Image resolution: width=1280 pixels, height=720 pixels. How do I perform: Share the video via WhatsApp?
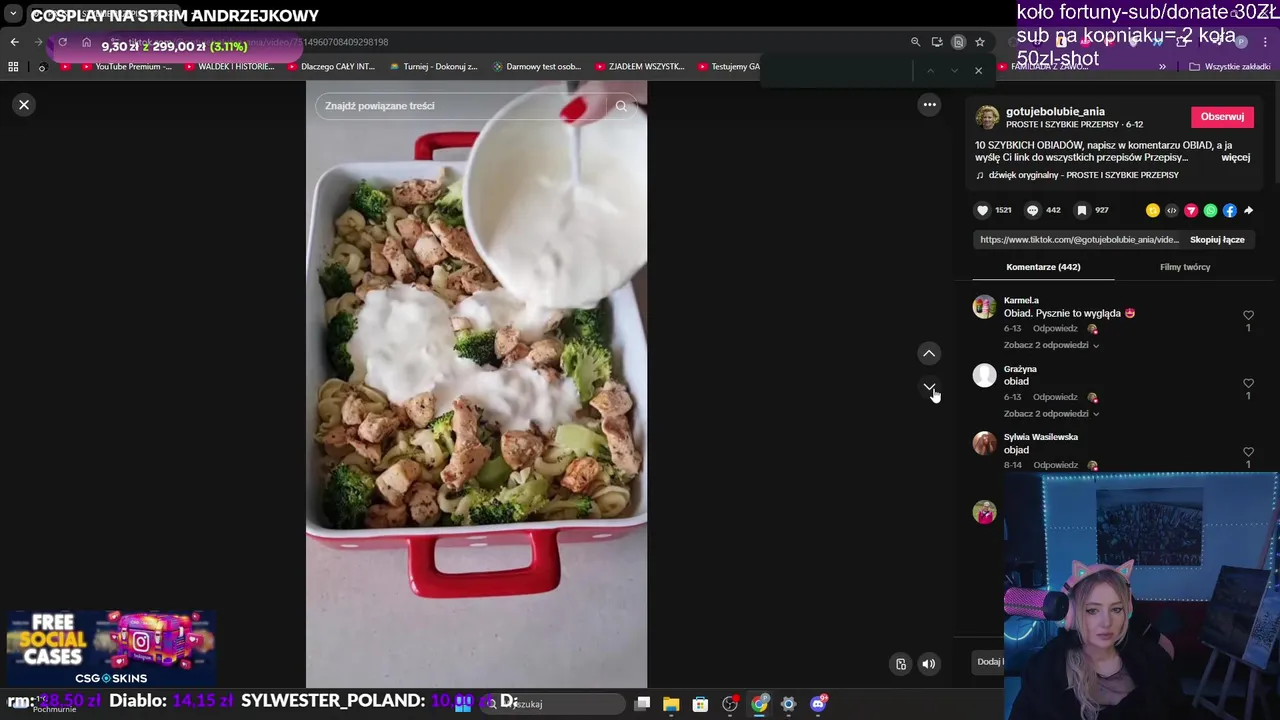click(x=1210, y=210)
